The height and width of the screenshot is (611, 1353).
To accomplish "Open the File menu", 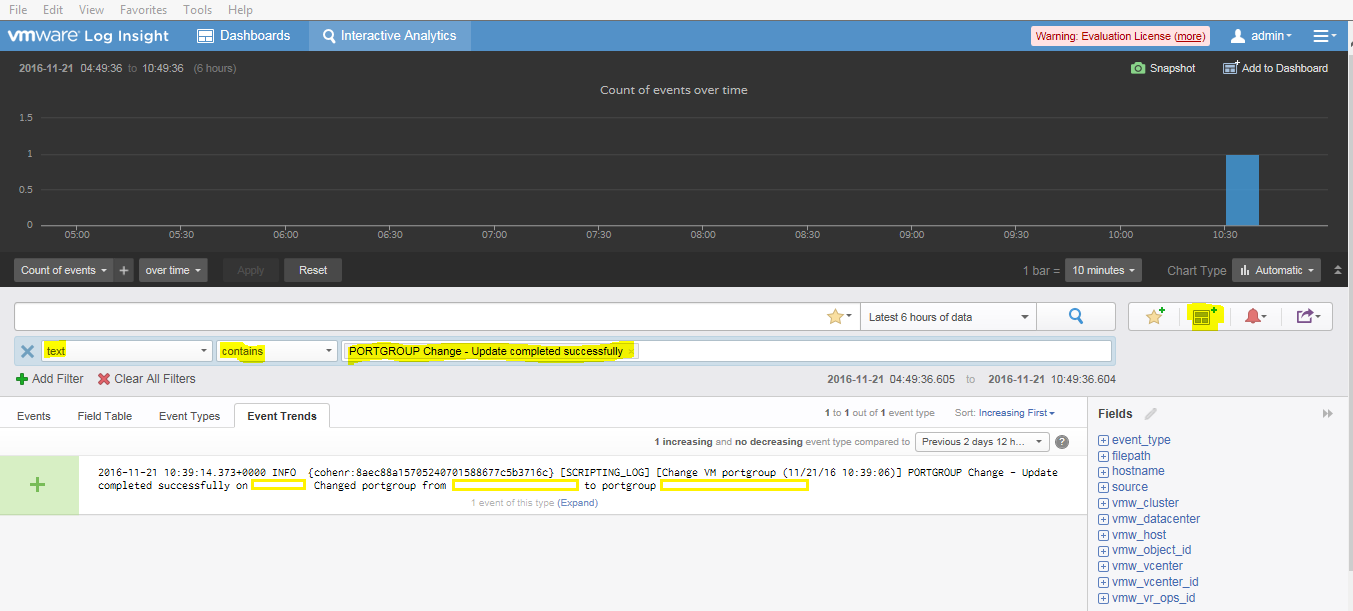I will click(18, 9).
